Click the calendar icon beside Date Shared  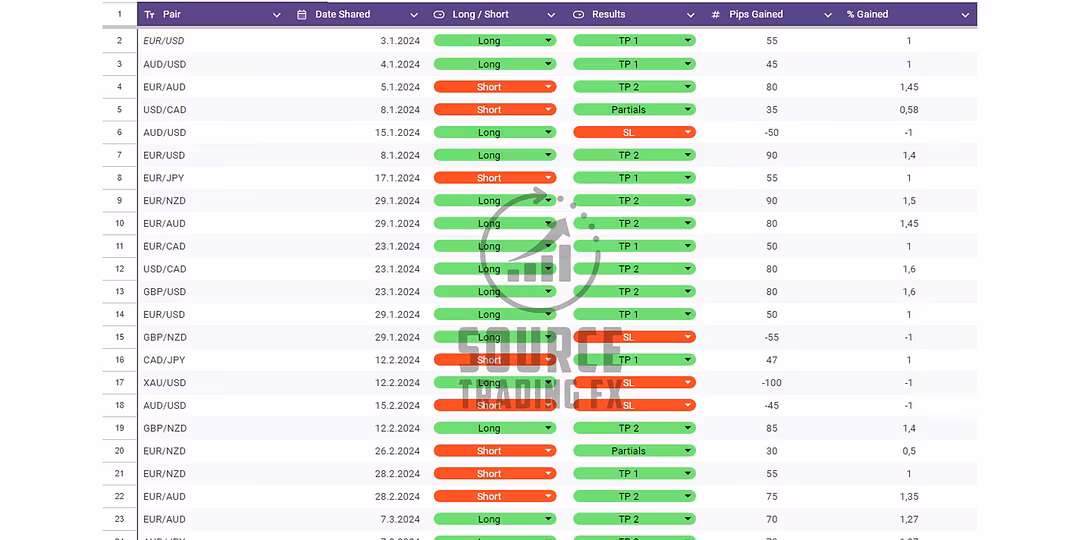302,15
